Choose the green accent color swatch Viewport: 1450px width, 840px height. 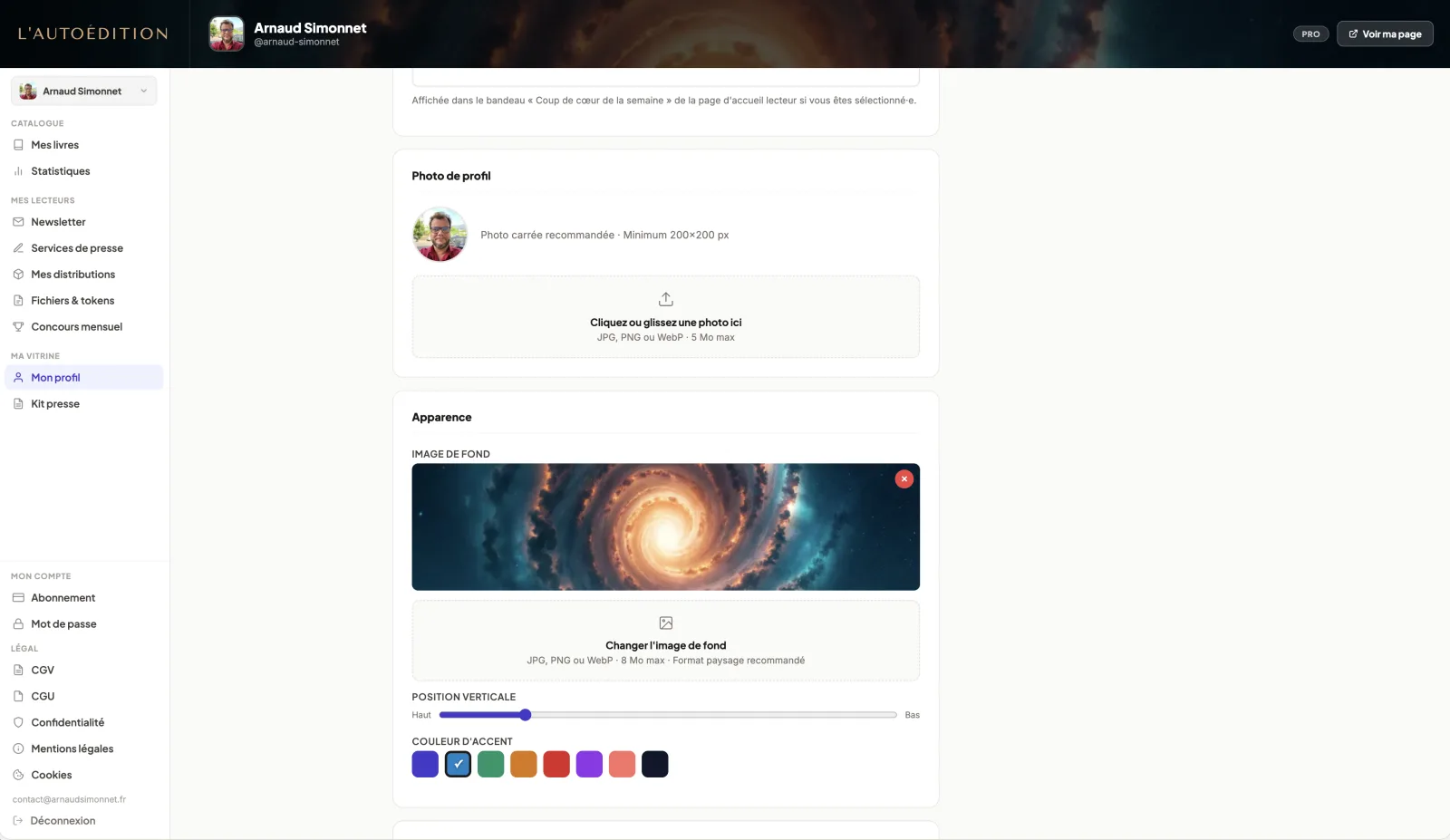(x=491, y=764)
